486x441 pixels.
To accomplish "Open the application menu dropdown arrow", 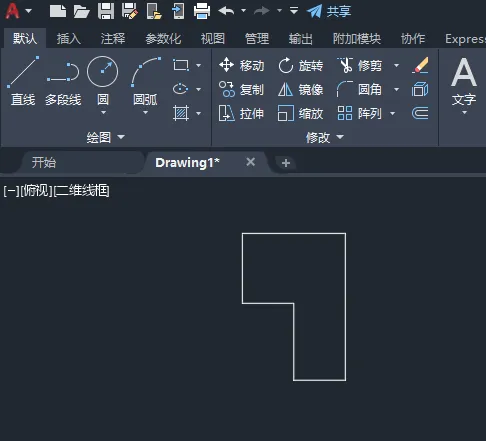I will (x=29, y=11).
